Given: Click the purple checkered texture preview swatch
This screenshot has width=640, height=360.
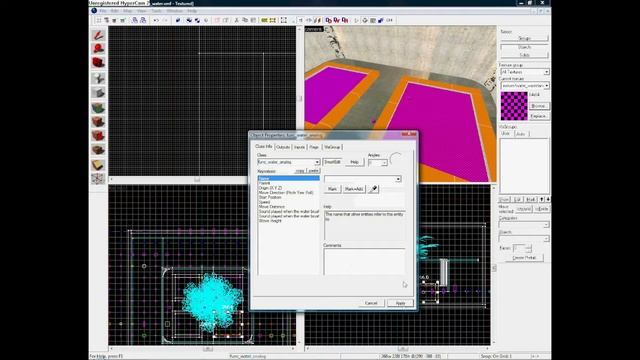Looking at the screenshot, I should [x=514, y=106].
